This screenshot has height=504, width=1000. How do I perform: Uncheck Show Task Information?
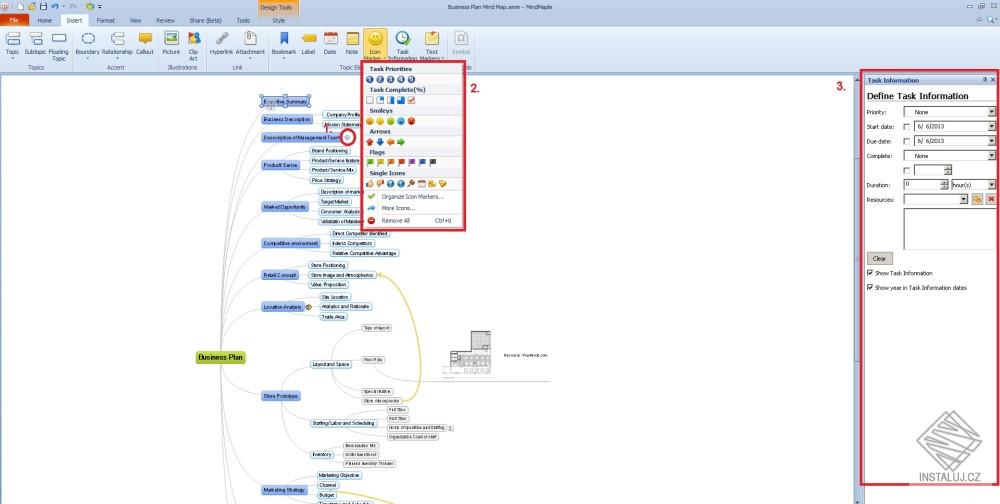point(871,273)
